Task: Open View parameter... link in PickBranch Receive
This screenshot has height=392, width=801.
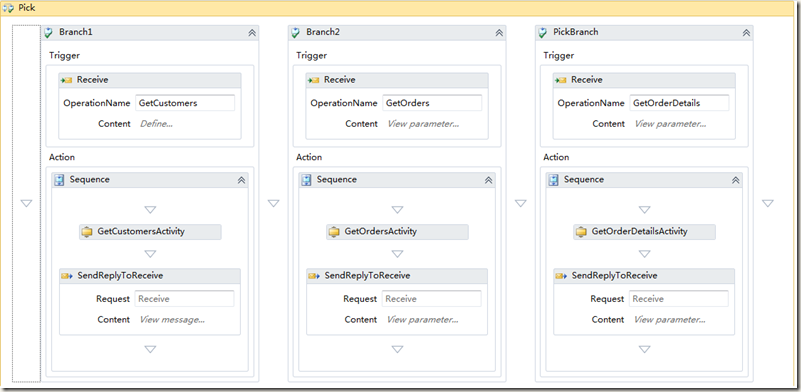Action: 670,124
